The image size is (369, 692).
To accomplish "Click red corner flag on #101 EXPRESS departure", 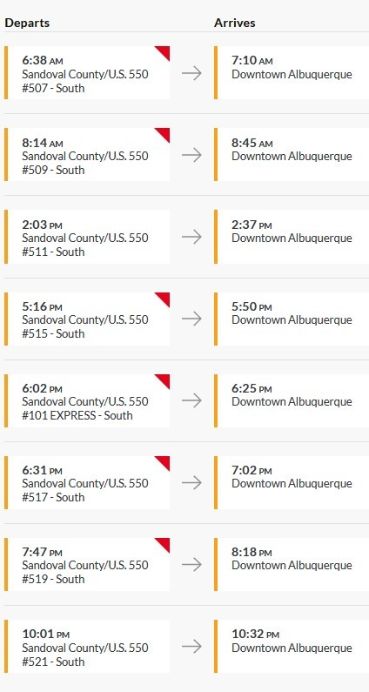I will pos(164,380).
